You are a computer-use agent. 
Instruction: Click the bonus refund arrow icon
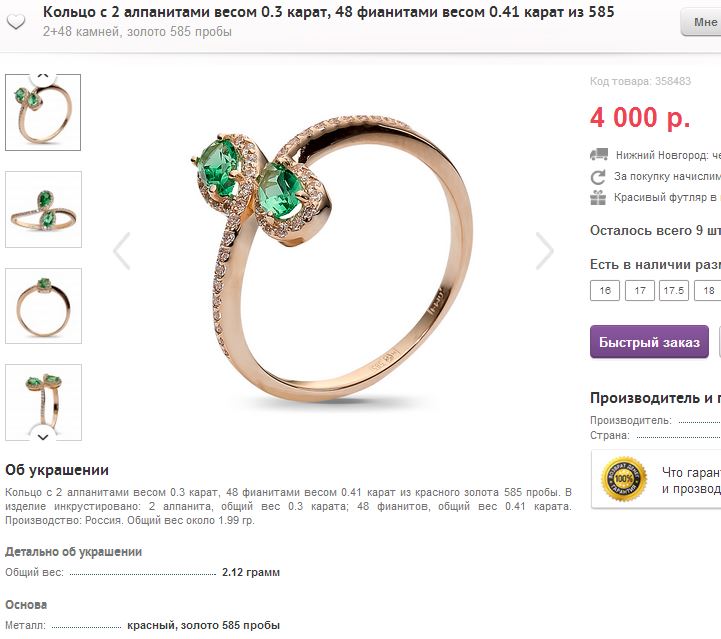tap(598, 177)
